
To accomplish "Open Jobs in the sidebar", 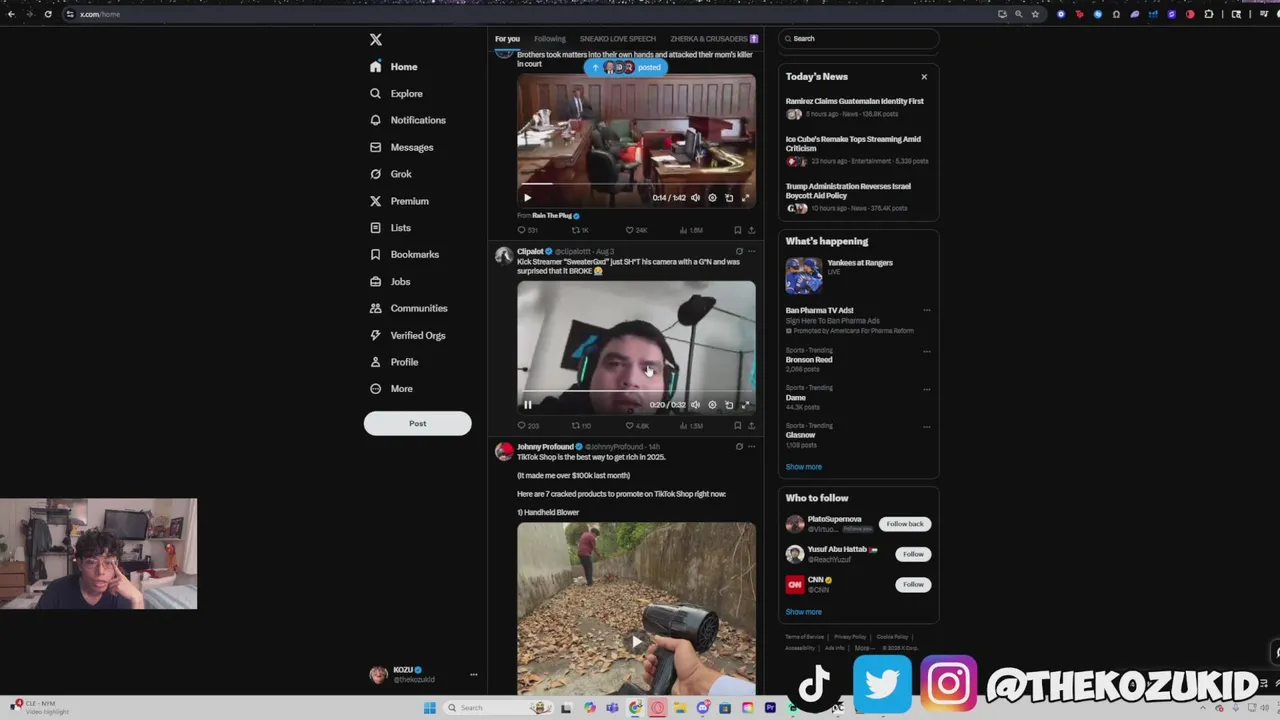I will 391,282.
